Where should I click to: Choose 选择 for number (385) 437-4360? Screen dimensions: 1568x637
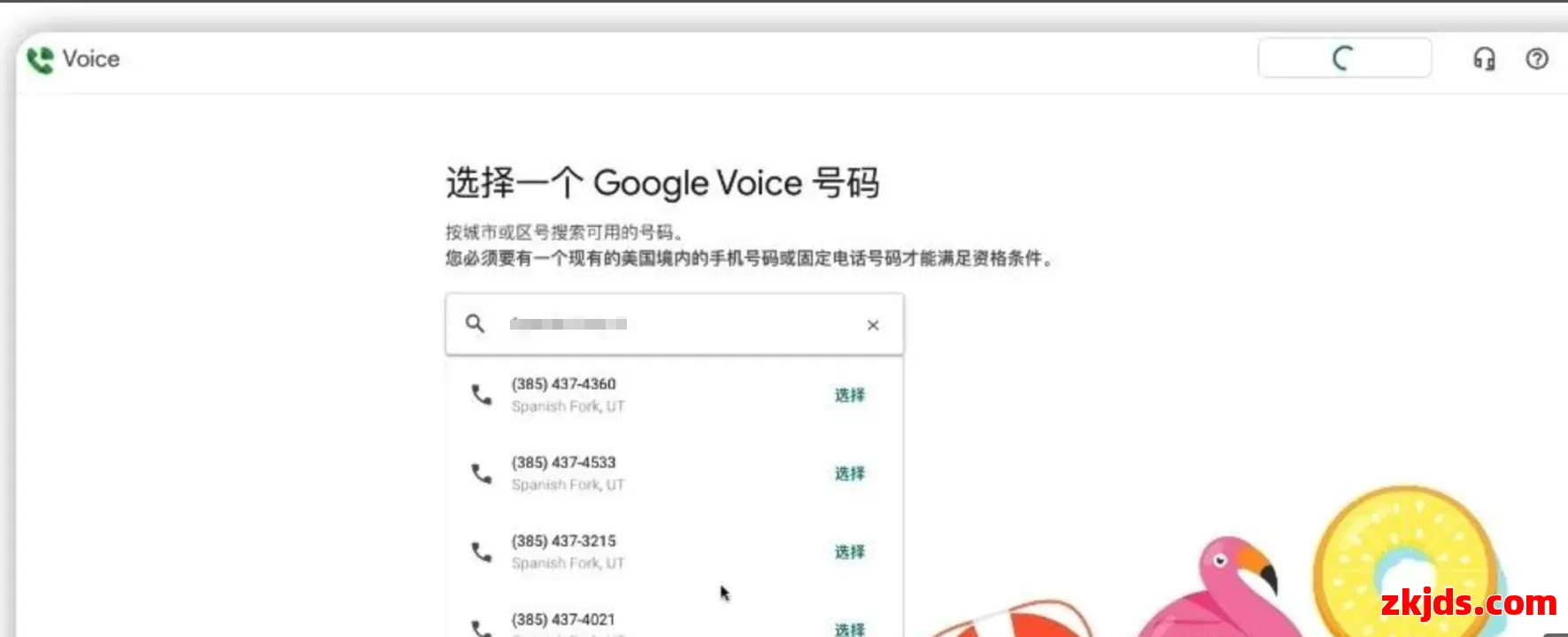[x=849, y=395]
